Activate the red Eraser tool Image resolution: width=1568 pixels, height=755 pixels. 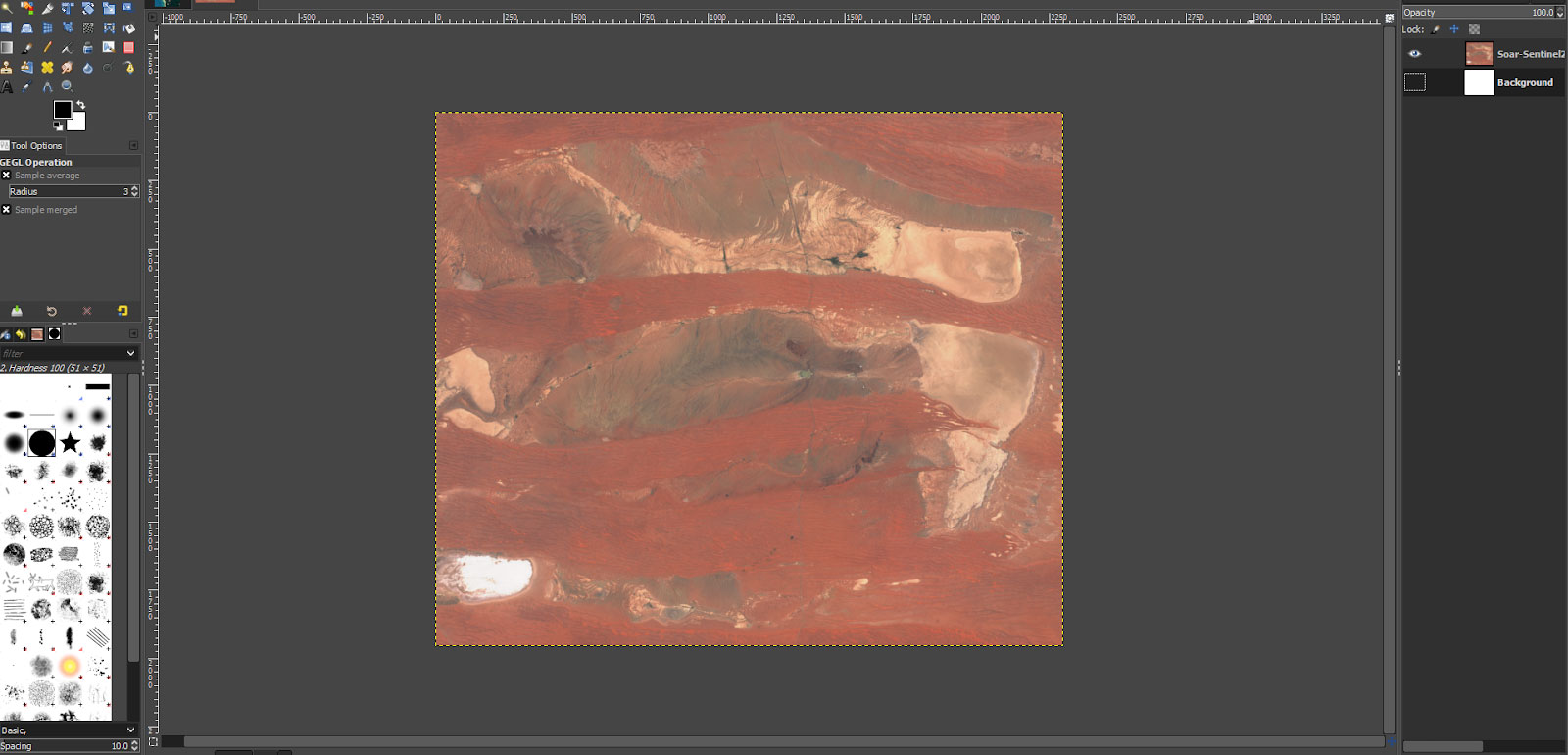click(x=128, y=47)
